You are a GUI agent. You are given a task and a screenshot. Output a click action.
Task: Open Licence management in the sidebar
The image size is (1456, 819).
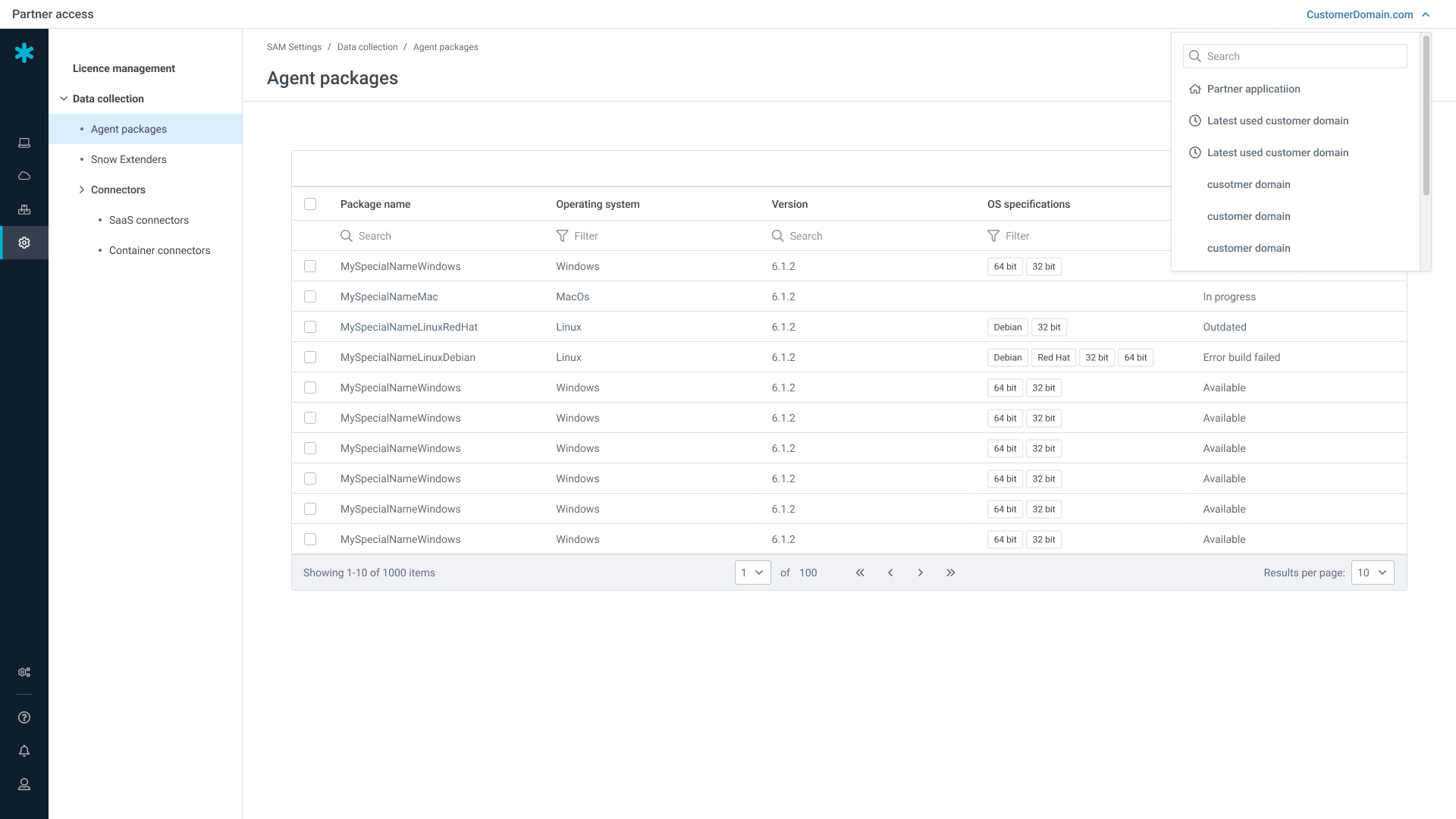[124, 68]
